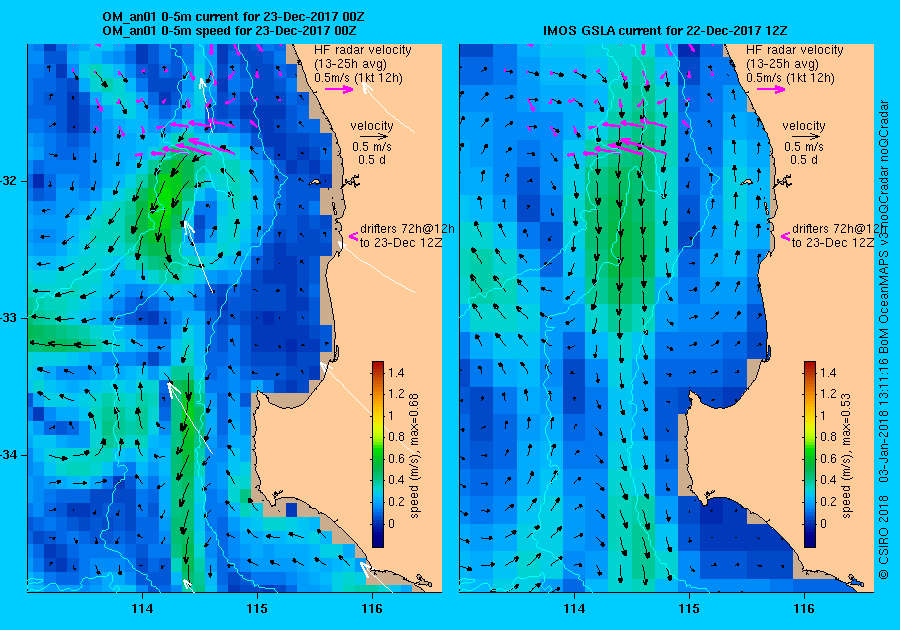Click the "speed (m/s), max=0.53" label
The image size is (900, 630).
[x=846, y=456]
